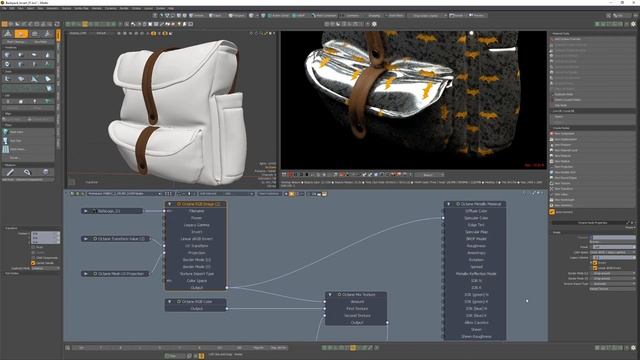Collapse the Octane Mix Texture node triangle
640x360 pixels.
[330, 294]
